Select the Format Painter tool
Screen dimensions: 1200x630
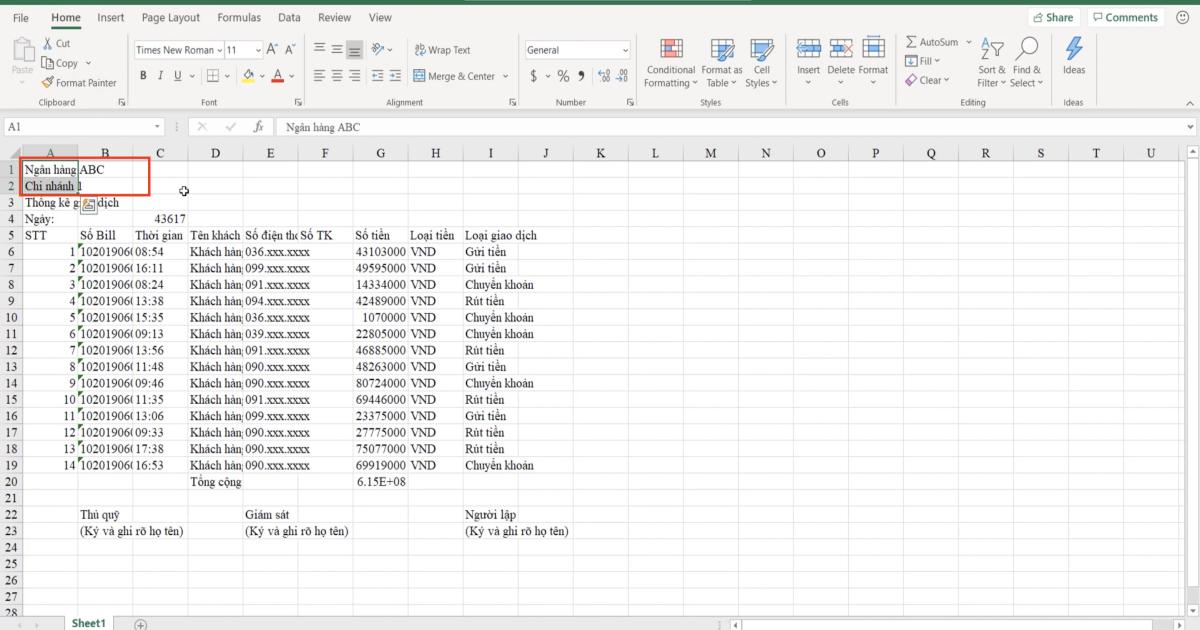[80, 83]
